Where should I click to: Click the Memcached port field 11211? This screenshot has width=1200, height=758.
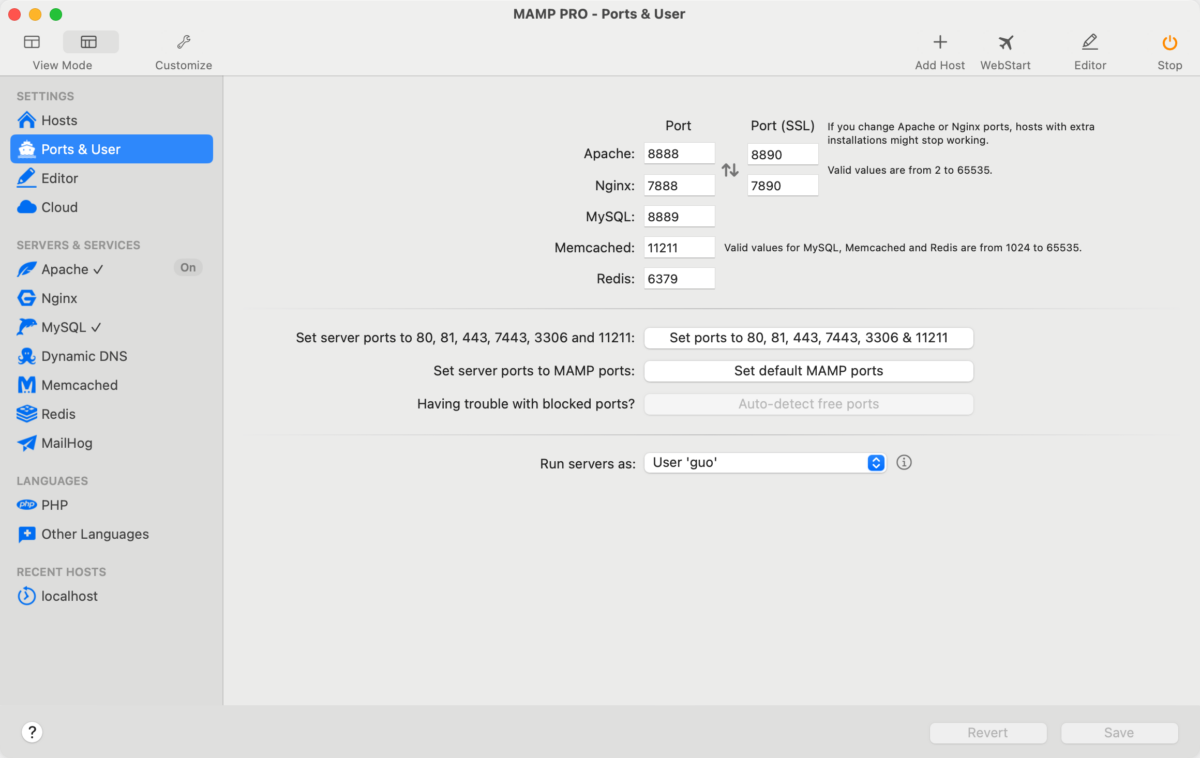pyautogui.click(x=679, y=247)
